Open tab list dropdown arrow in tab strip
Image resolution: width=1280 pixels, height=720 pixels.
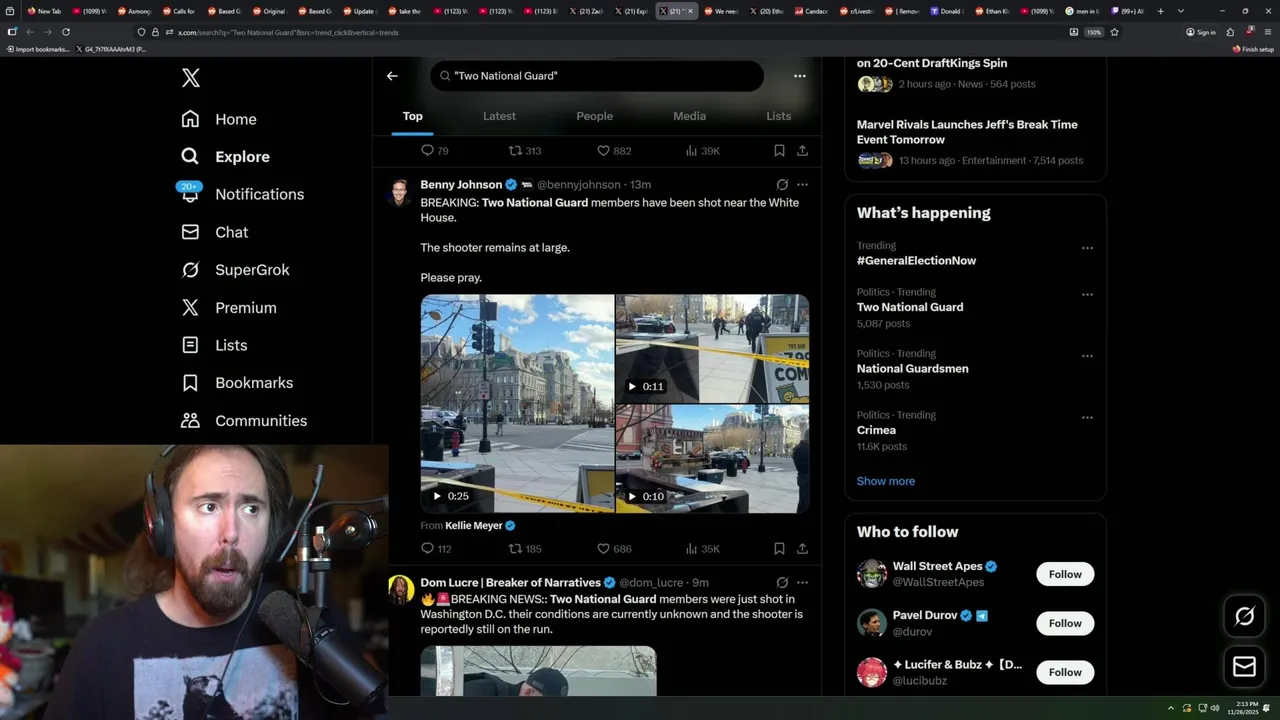pyautogui.click(x=1181, y=11)
